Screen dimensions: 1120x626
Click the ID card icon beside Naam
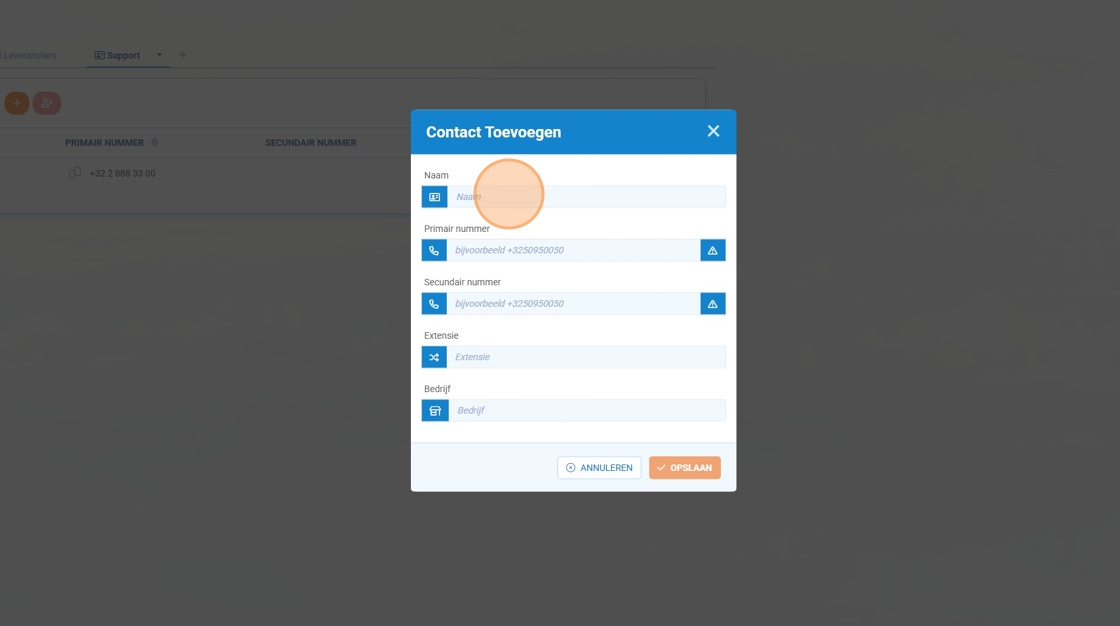click(434, 197)
